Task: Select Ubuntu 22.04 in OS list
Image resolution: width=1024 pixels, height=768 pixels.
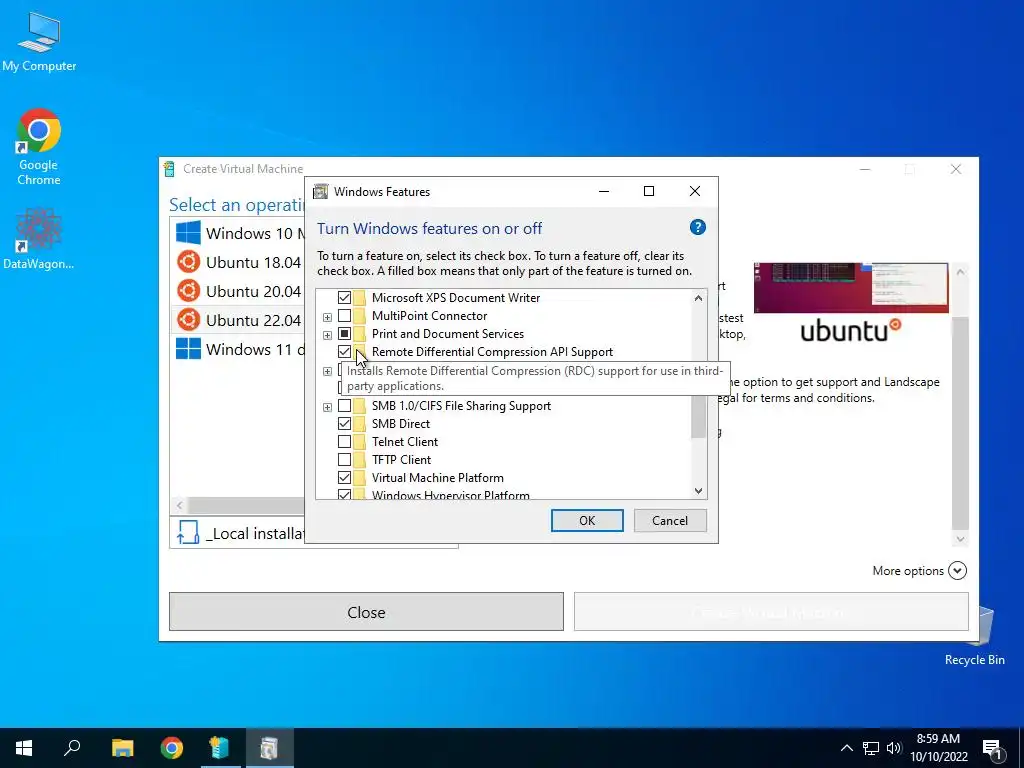Action: point(239,320)
